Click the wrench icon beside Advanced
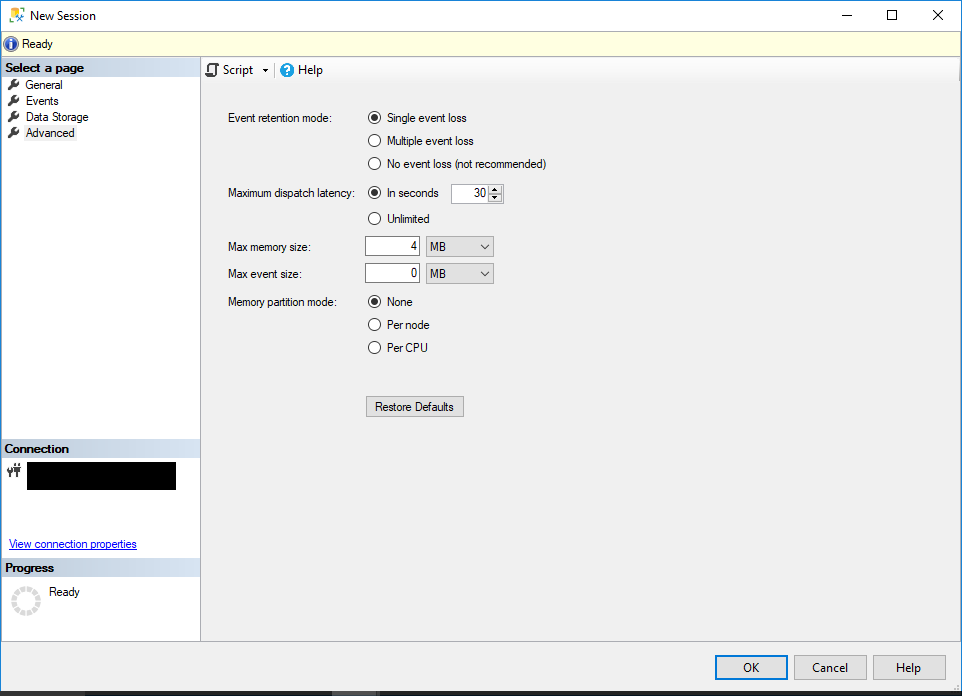The height and width of the screenshot is (696, 962). (14, 132)
